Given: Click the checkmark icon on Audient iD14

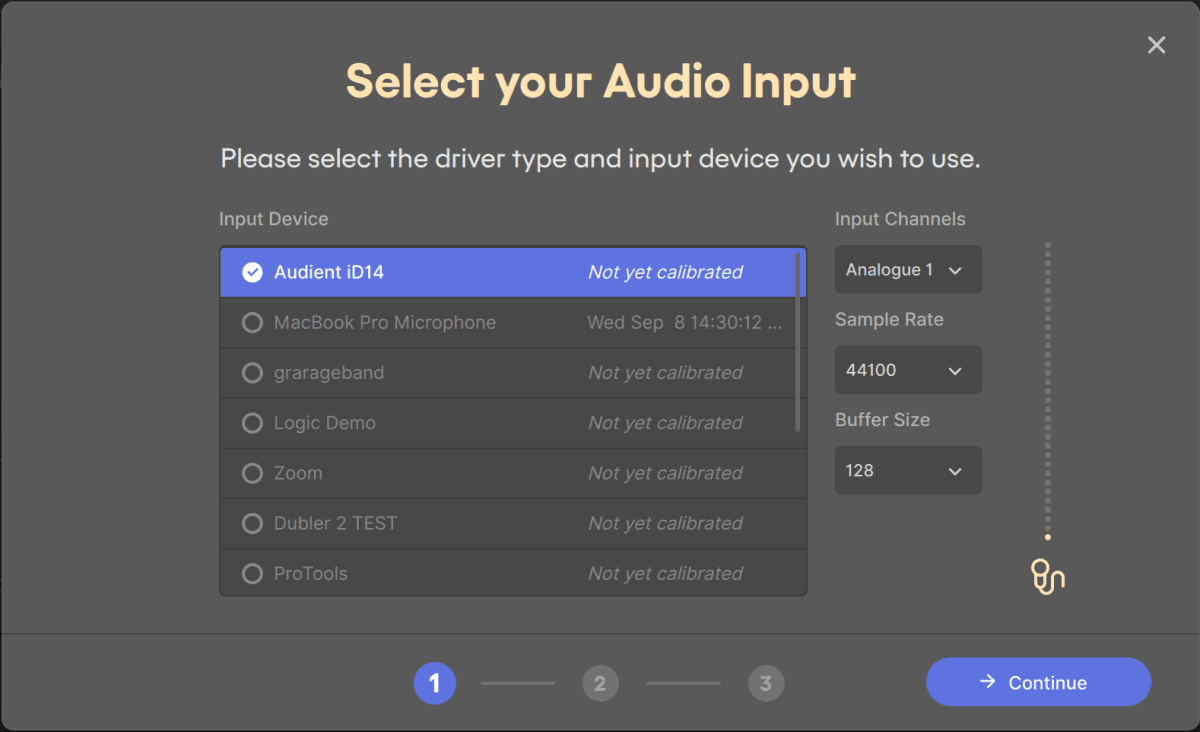Looking at the screenshot, I should pyautogui.click(x=252, y=271).
